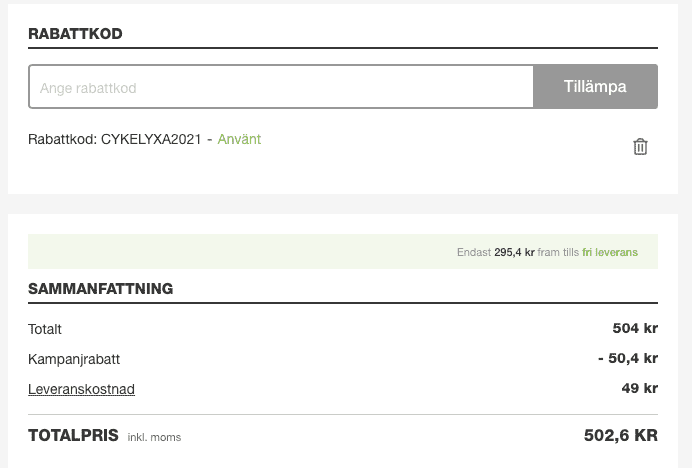Open the Leveranskostnad link

click(x=81, y=389)
